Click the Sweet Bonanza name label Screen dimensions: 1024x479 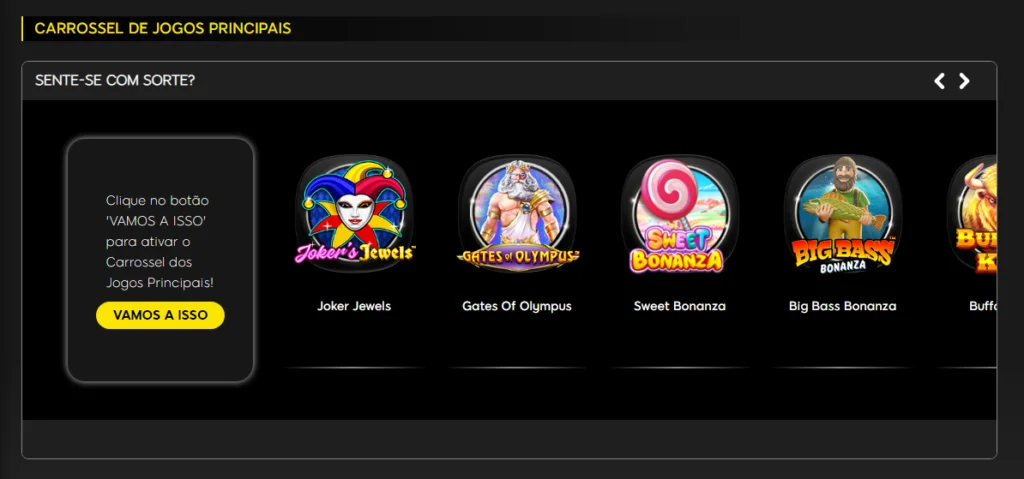(680, 306)
